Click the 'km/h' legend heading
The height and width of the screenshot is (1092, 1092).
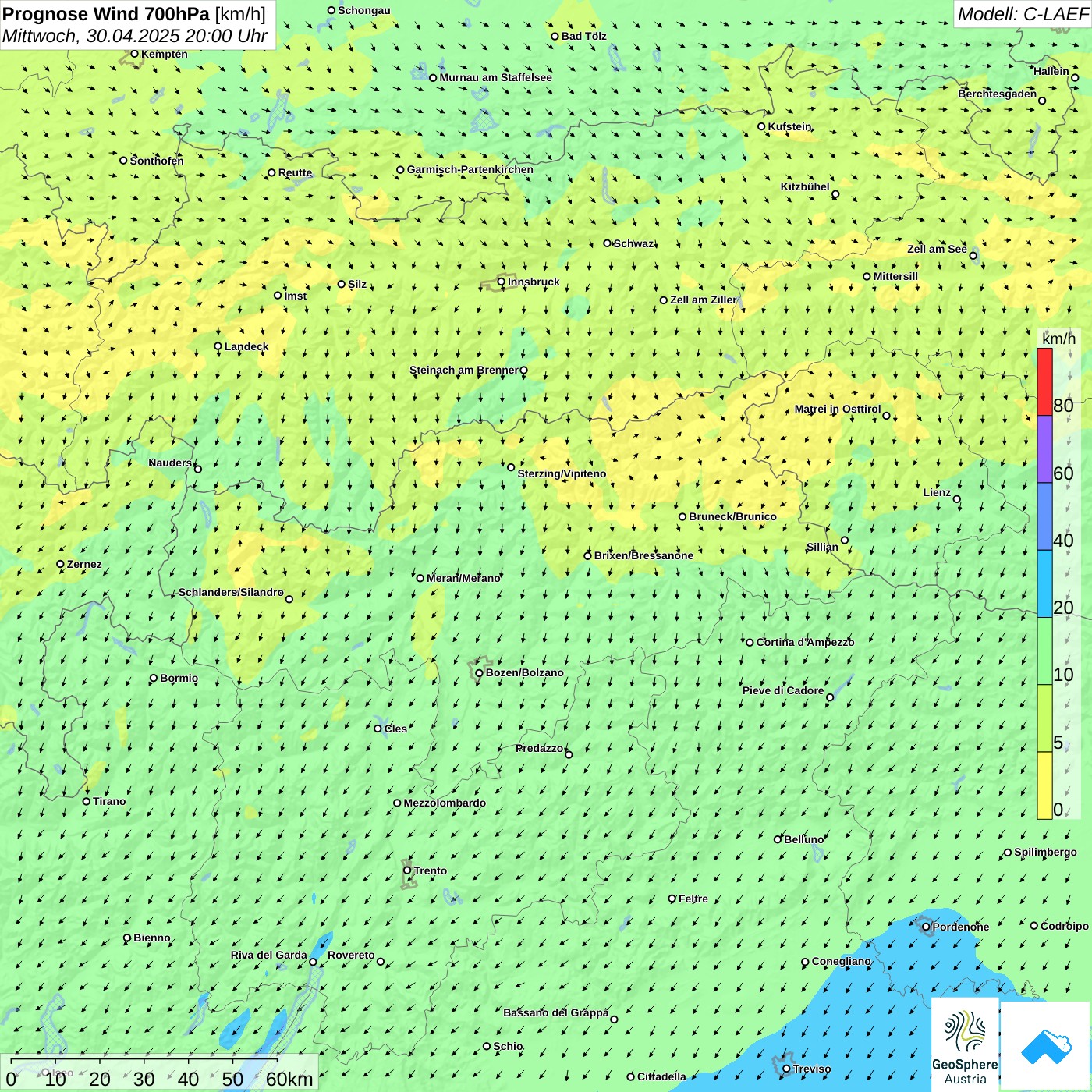[x=1058, y=338]
